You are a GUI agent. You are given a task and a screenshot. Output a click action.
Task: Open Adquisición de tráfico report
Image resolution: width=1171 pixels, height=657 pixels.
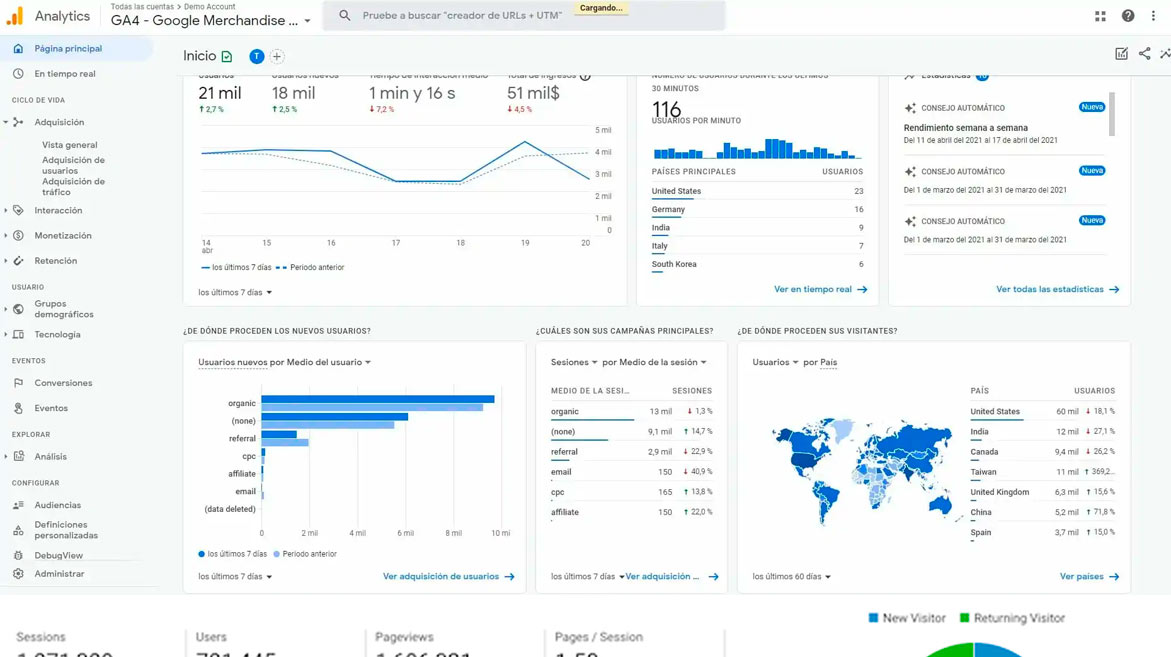[73, 187]
